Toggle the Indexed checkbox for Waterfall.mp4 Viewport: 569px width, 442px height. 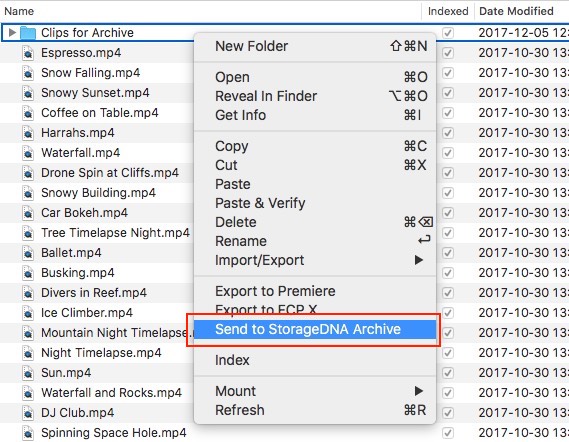point(448,153)
